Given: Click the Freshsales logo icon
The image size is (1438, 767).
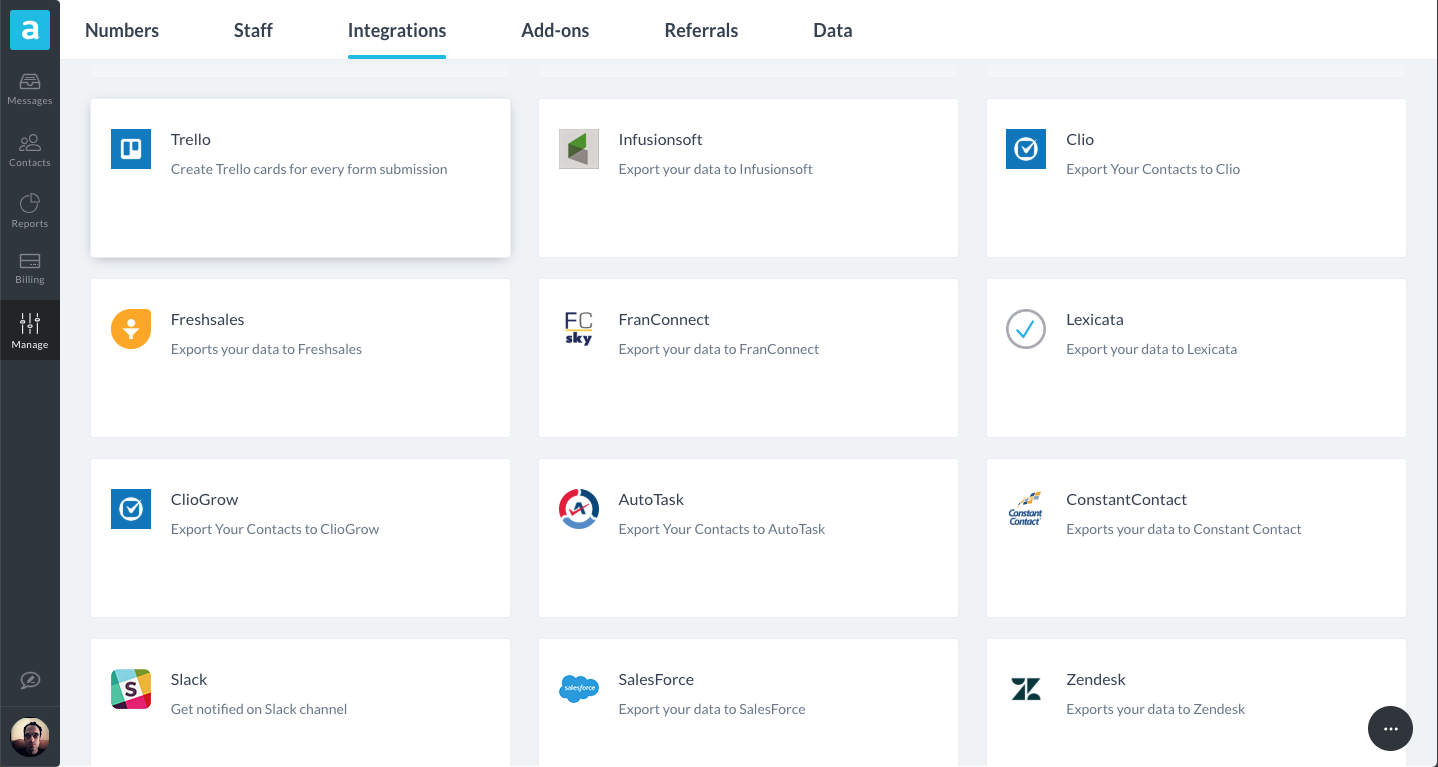Looking at the screenshot, I should pyautogui.click(x=131, y=329).
